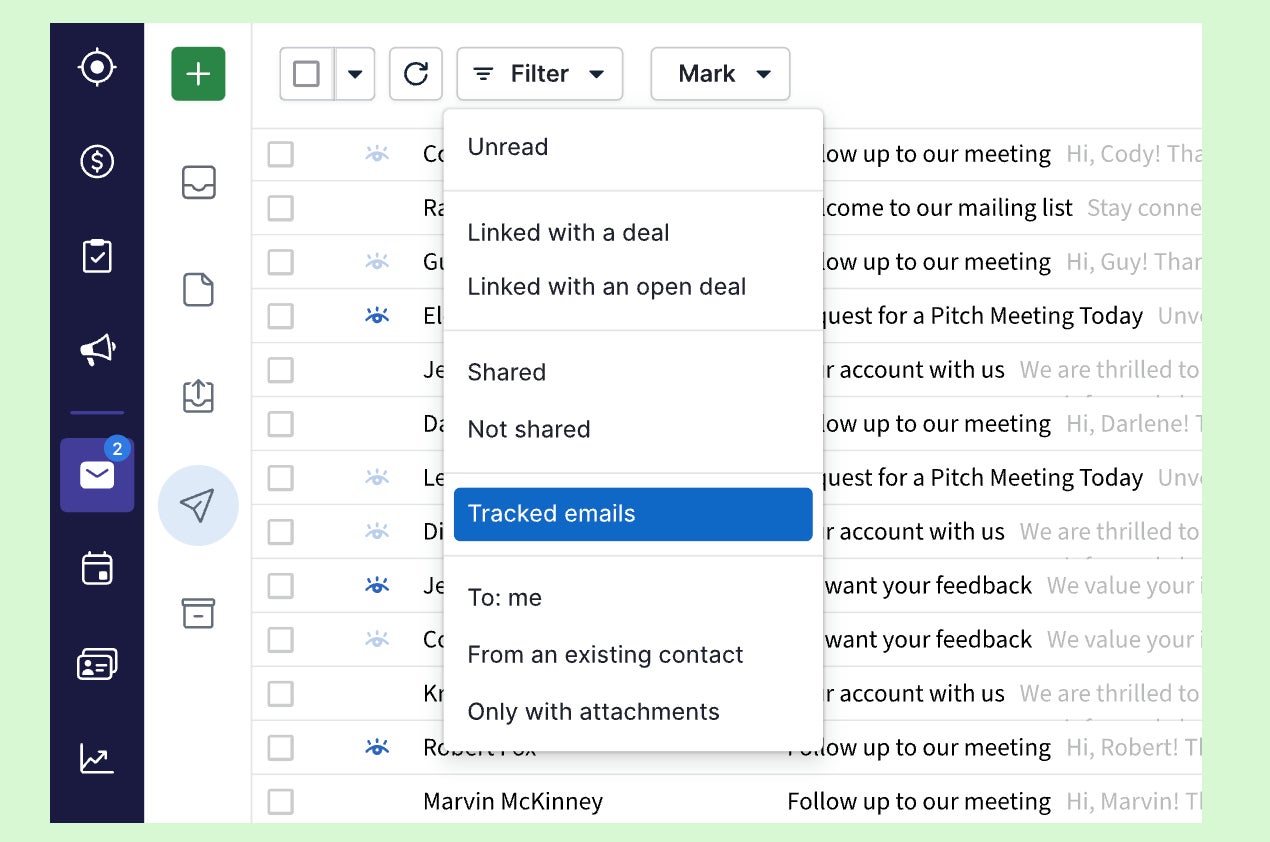Click dark eye icon on row starting Je feedback
The height and width of the screenshot is (842, 1270).
click(x=377, y=586)
